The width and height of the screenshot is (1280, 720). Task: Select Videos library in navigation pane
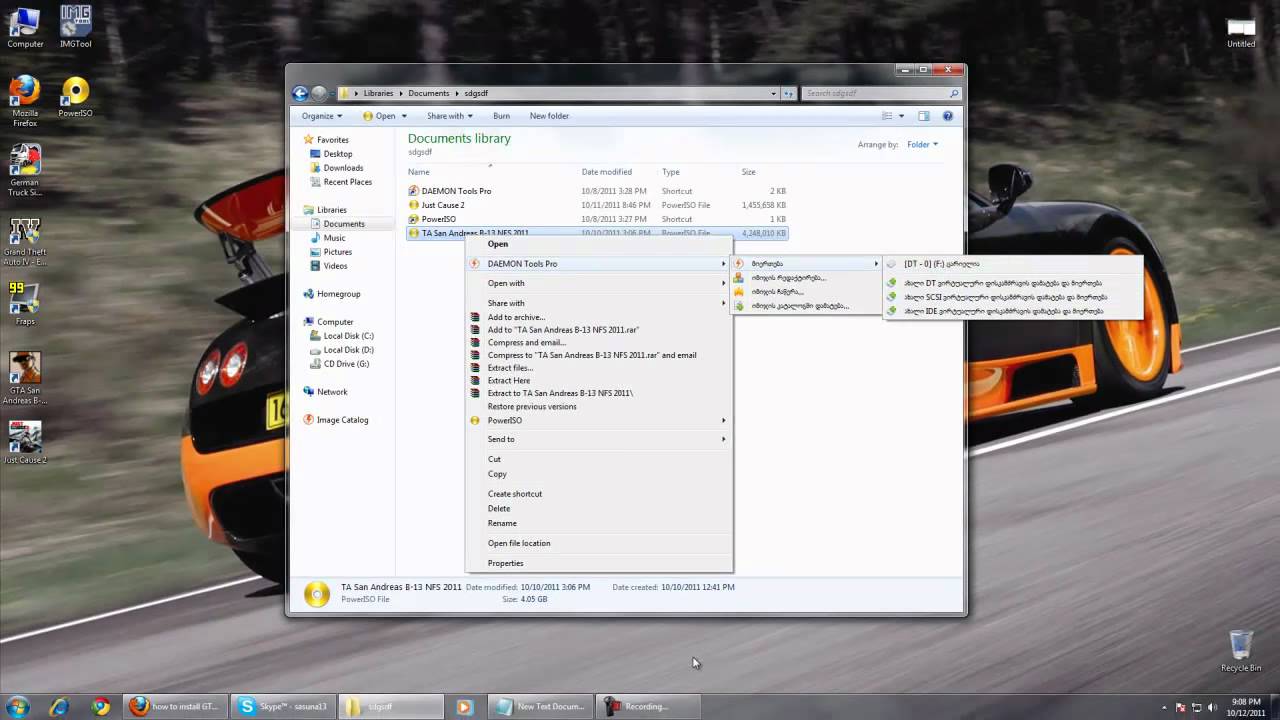[335, 266]
